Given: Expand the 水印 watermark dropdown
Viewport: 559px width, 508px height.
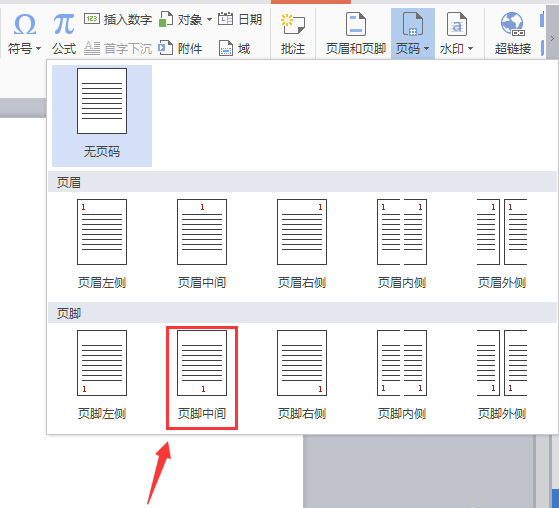Looking at the screenshot, I should point(457,34).
